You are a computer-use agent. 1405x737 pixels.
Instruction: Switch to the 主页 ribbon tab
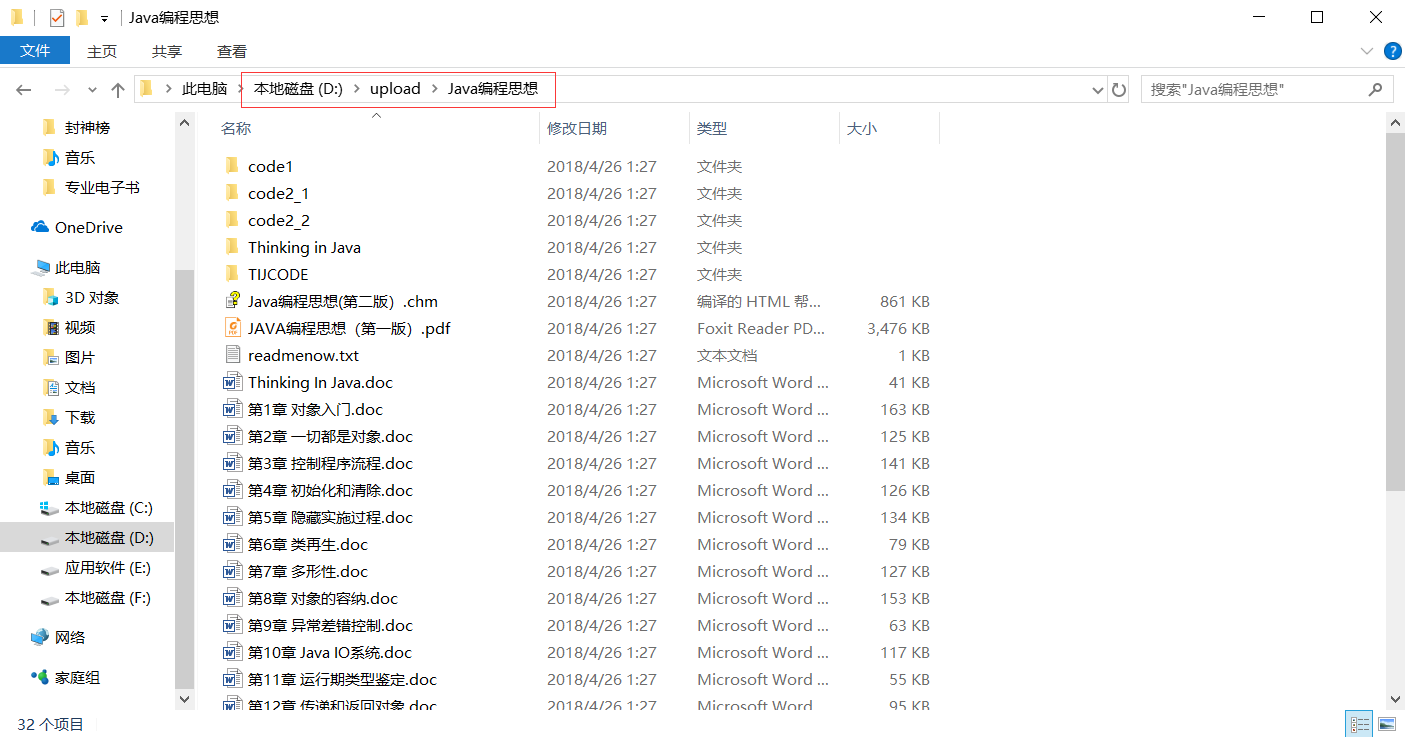[102, 51]
